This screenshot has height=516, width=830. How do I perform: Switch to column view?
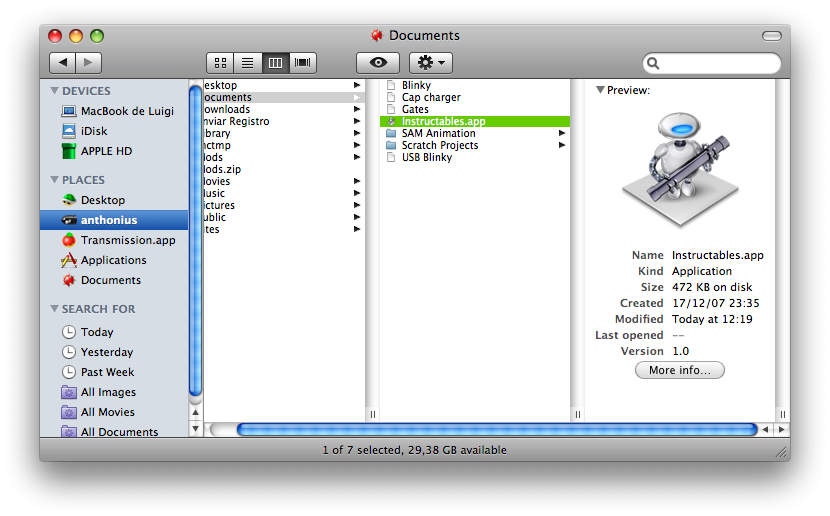click(x=275, y=63)
